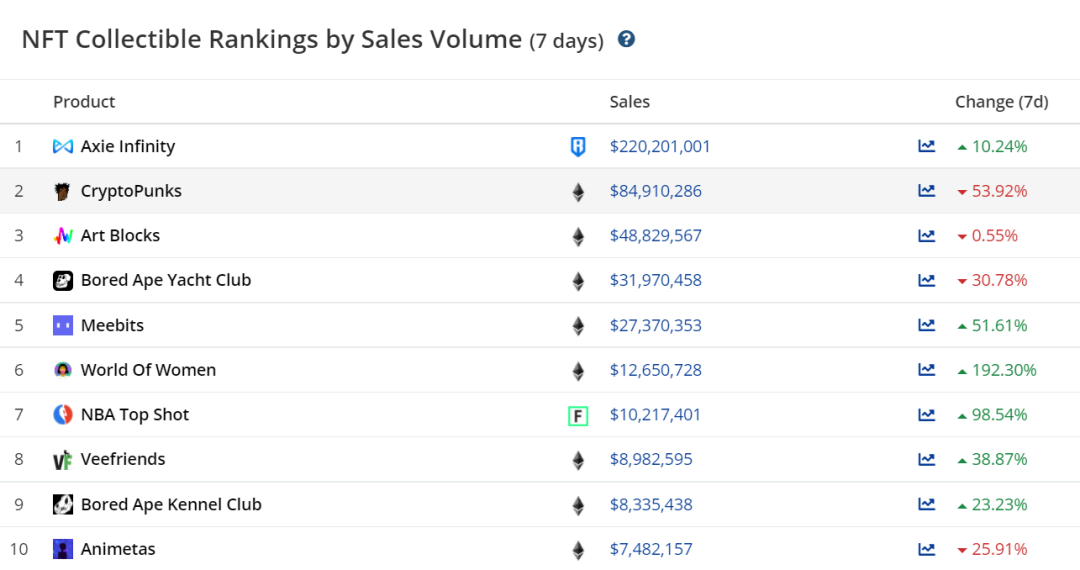1080x570 pixels.
Task: Click the Art Blocks logo icon
Action: coord(63,236)
